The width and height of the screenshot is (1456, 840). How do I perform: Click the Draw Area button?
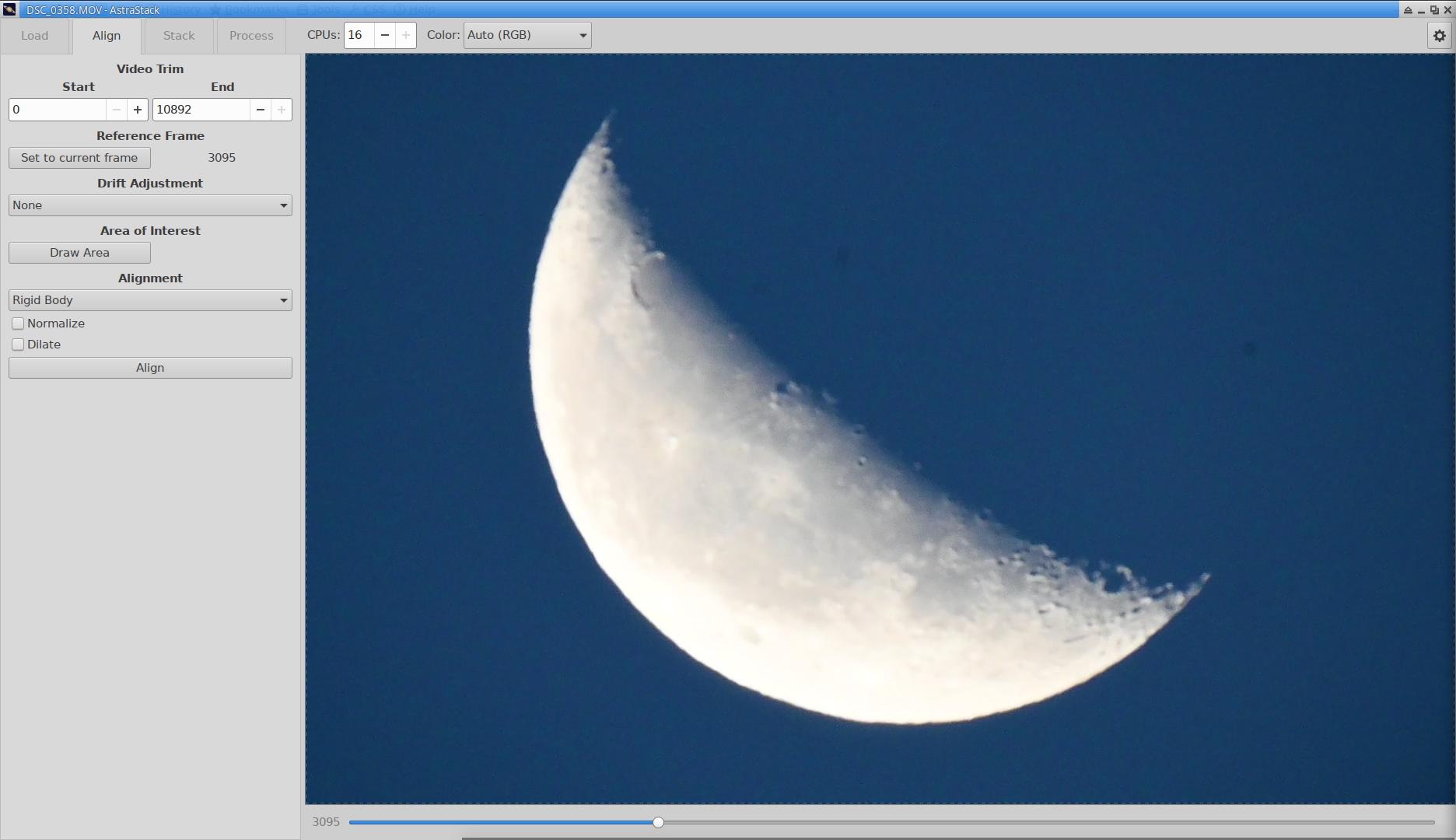point(79,253)
